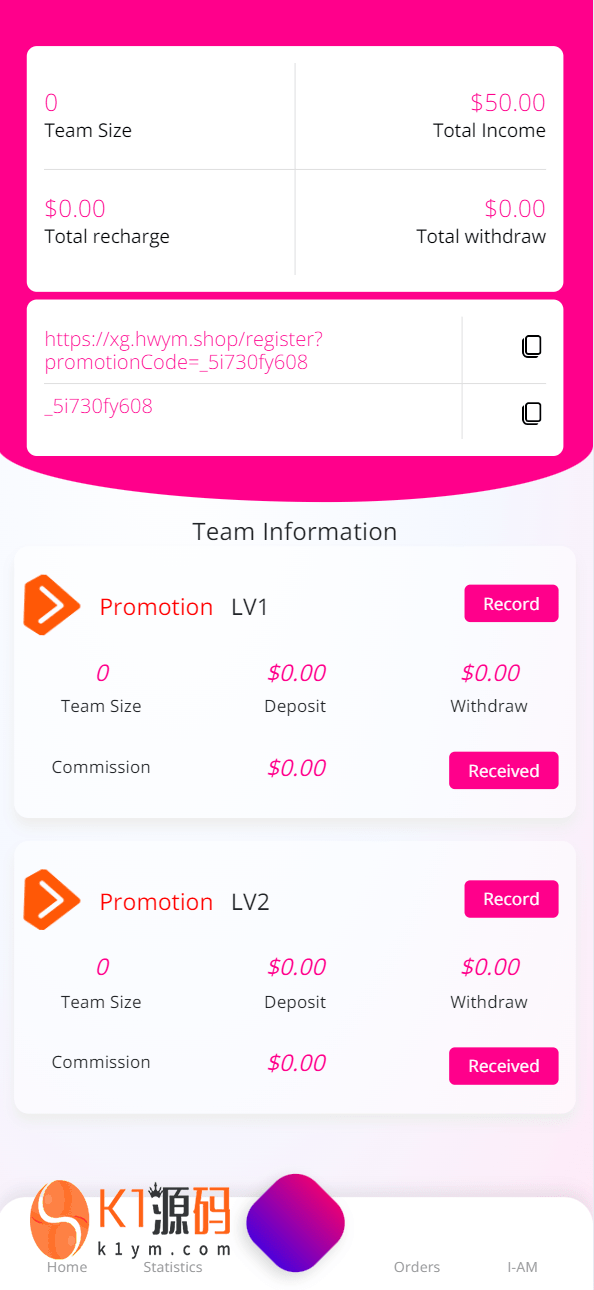Viewport: 594px width, 1290px height.
Task: Copy the promotion code _5i730fy608 icon
Action: [532, 413]
